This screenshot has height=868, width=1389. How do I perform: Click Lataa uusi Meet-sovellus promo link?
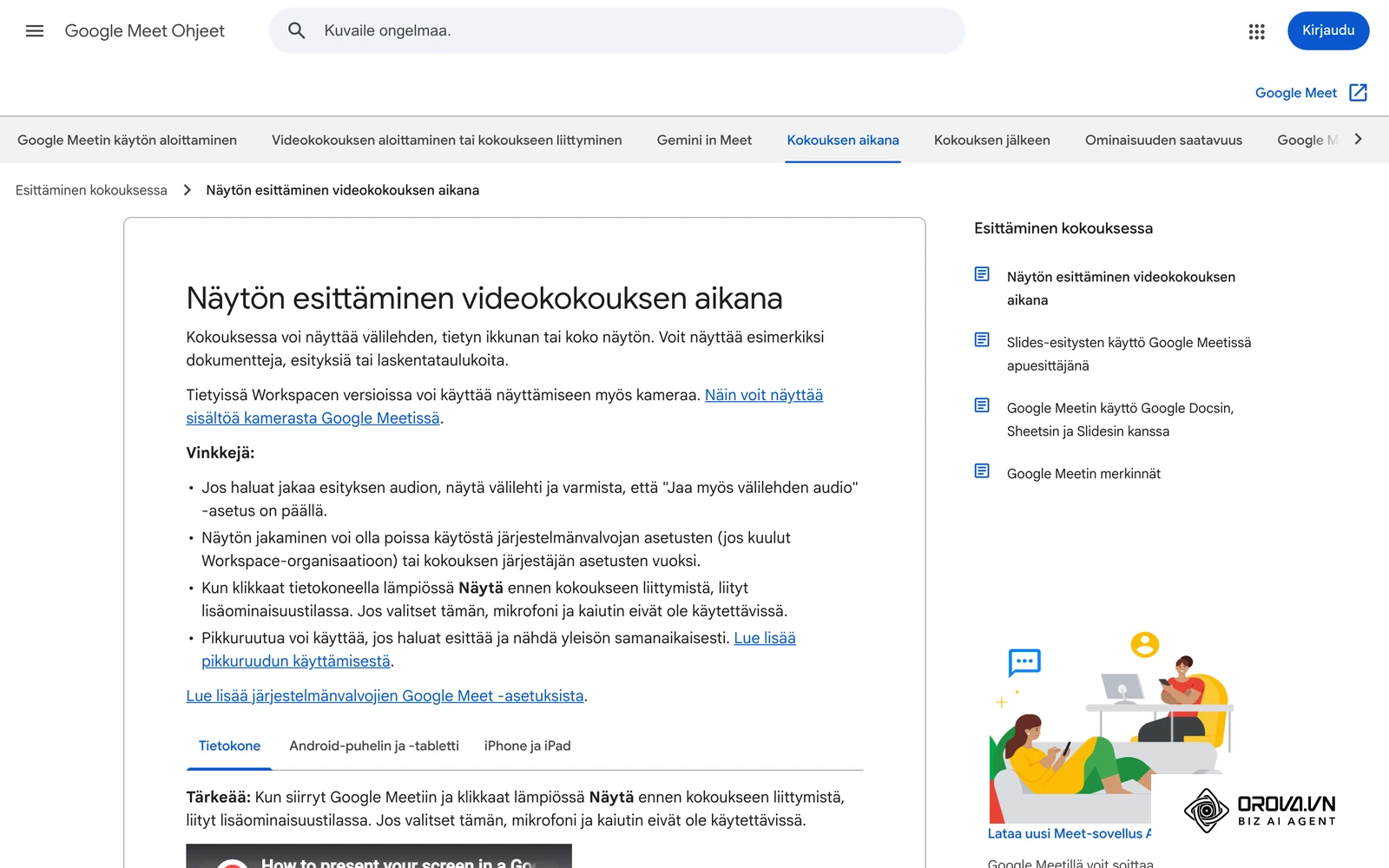(x=1070, y=833)
